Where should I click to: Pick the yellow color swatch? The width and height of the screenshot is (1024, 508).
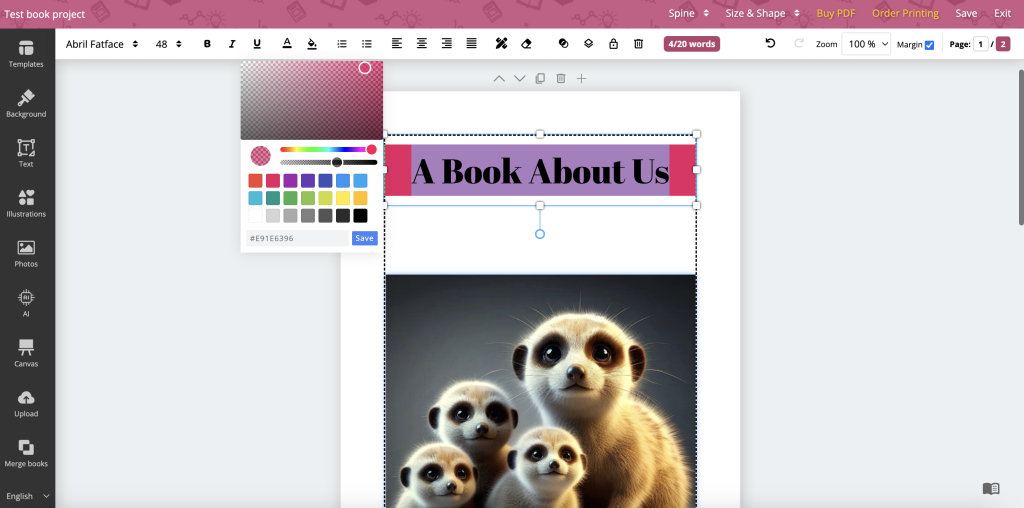[x=343, y=198]
